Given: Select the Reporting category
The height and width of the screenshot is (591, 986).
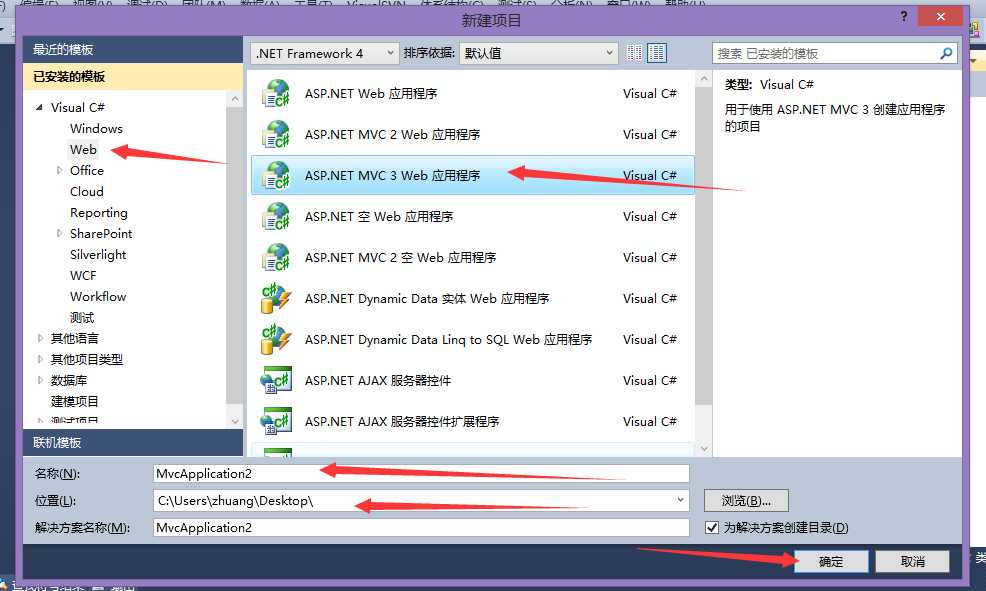Looking at the screenshot, I should pyautogui.click(x=99, y=213).
